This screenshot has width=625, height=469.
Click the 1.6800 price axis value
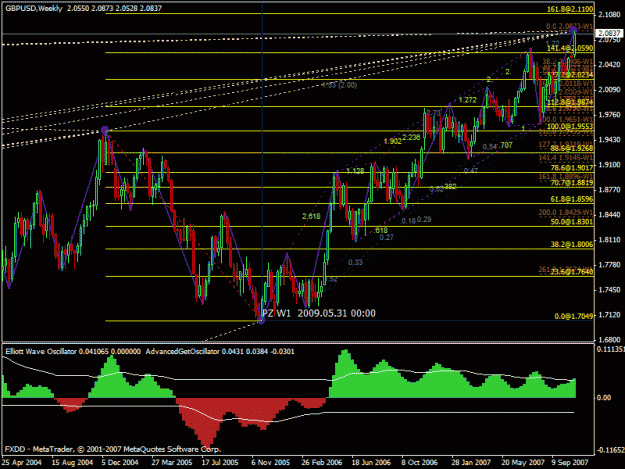[x=609, y=340]
